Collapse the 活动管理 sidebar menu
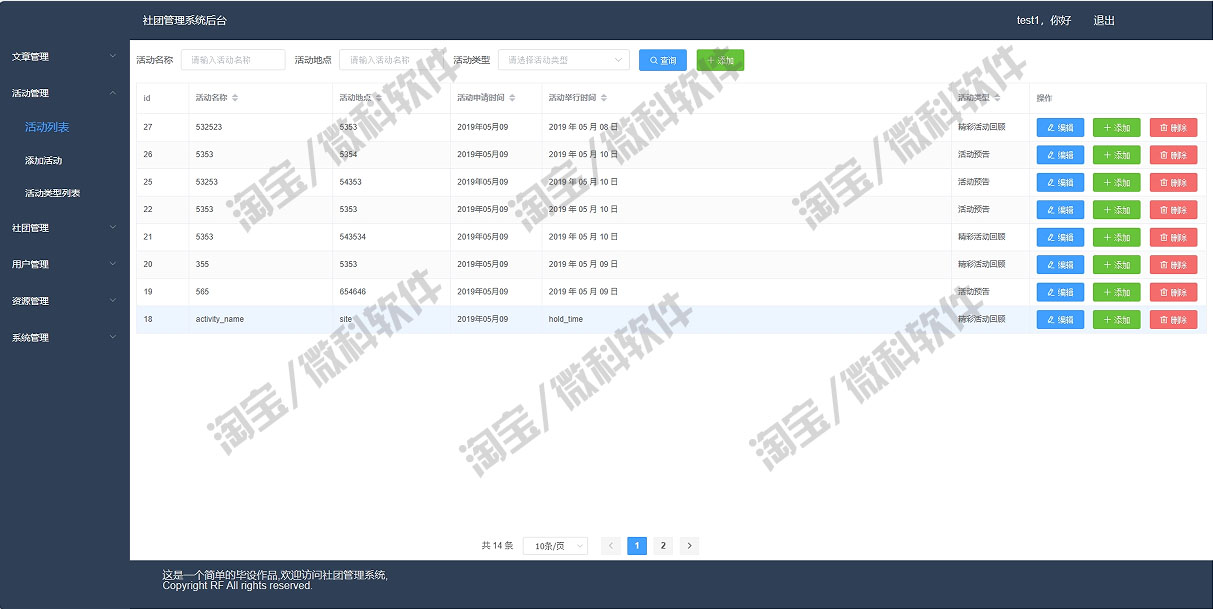 coord(65,93)
